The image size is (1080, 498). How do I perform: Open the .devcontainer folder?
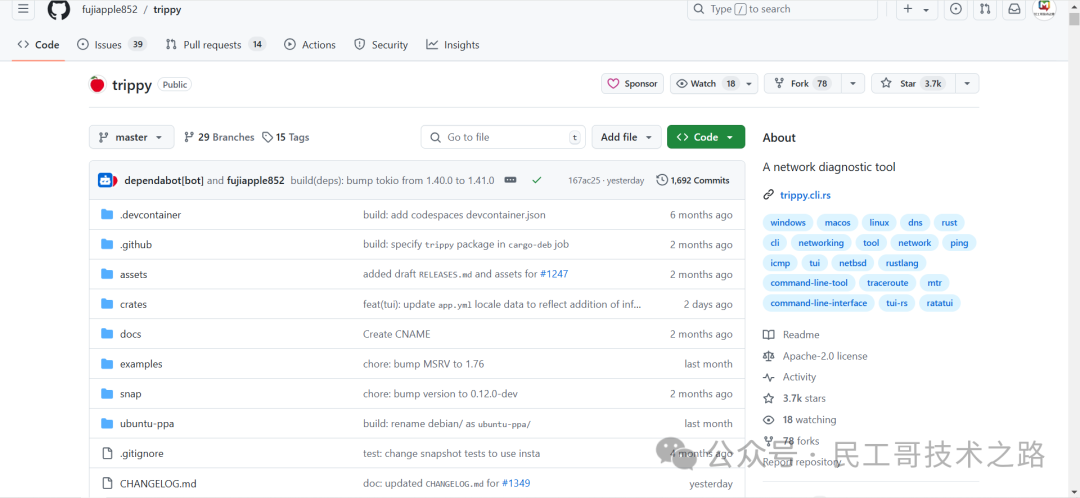pos(150,215)
